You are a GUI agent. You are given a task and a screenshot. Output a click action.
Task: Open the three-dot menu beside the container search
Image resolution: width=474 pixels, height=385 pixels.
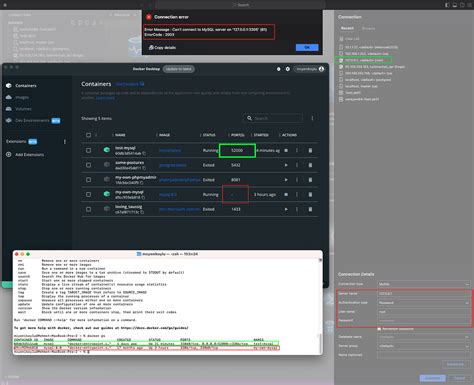coord(312,118)
